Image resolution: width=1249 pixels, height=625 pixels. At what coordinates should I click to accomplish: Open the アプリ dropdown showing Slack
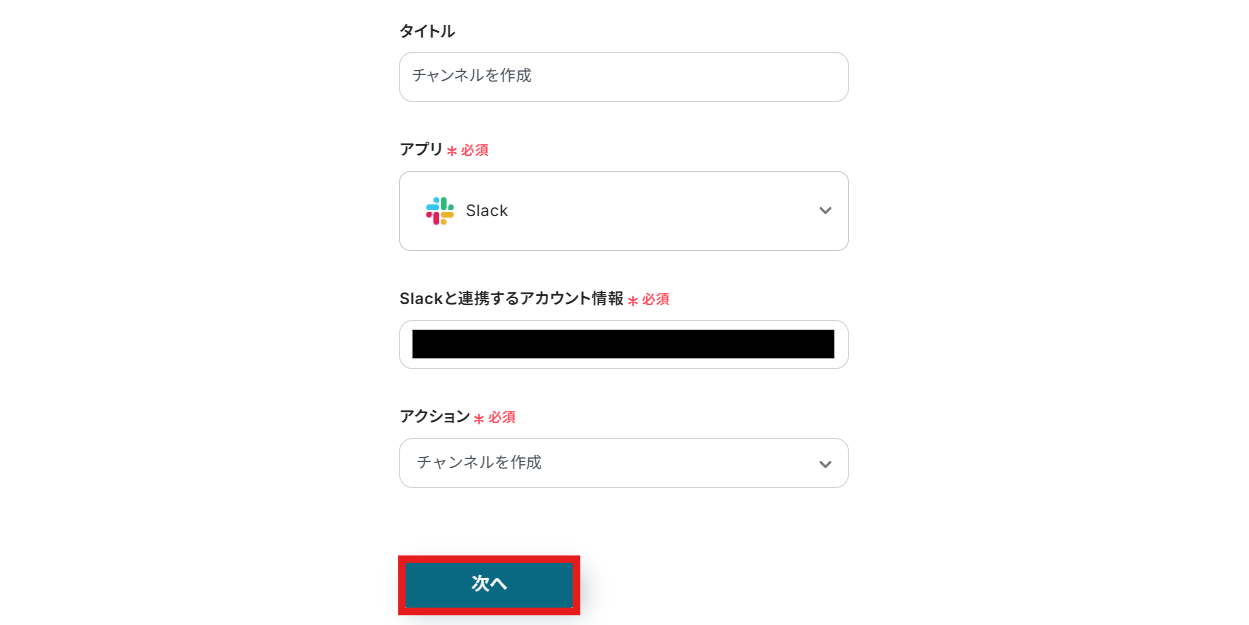[623, 210]
